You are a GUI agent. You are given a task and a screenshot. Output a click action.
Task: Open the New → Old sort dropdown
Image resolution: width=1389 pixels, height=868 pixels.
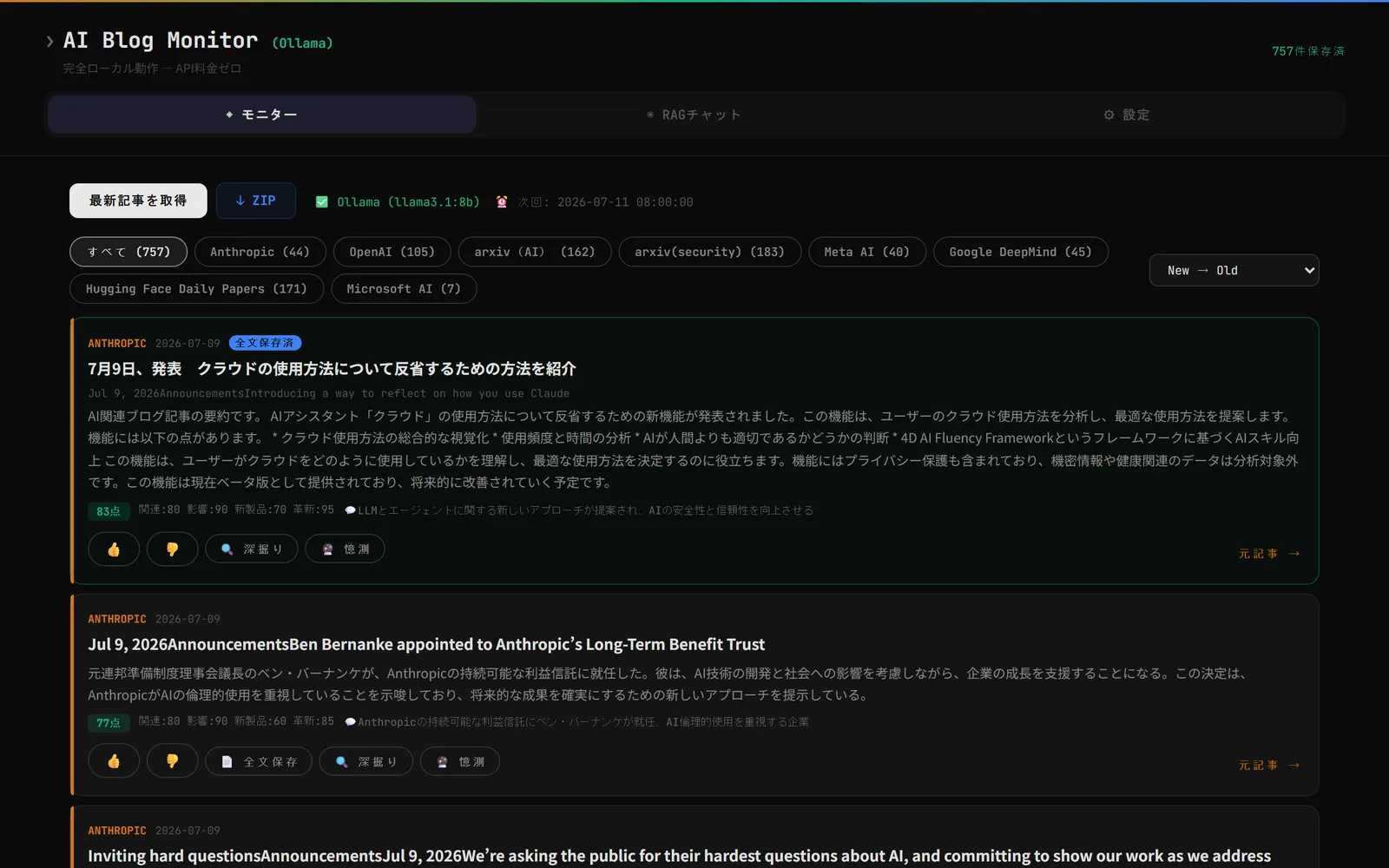click(x=1234, y=270)
